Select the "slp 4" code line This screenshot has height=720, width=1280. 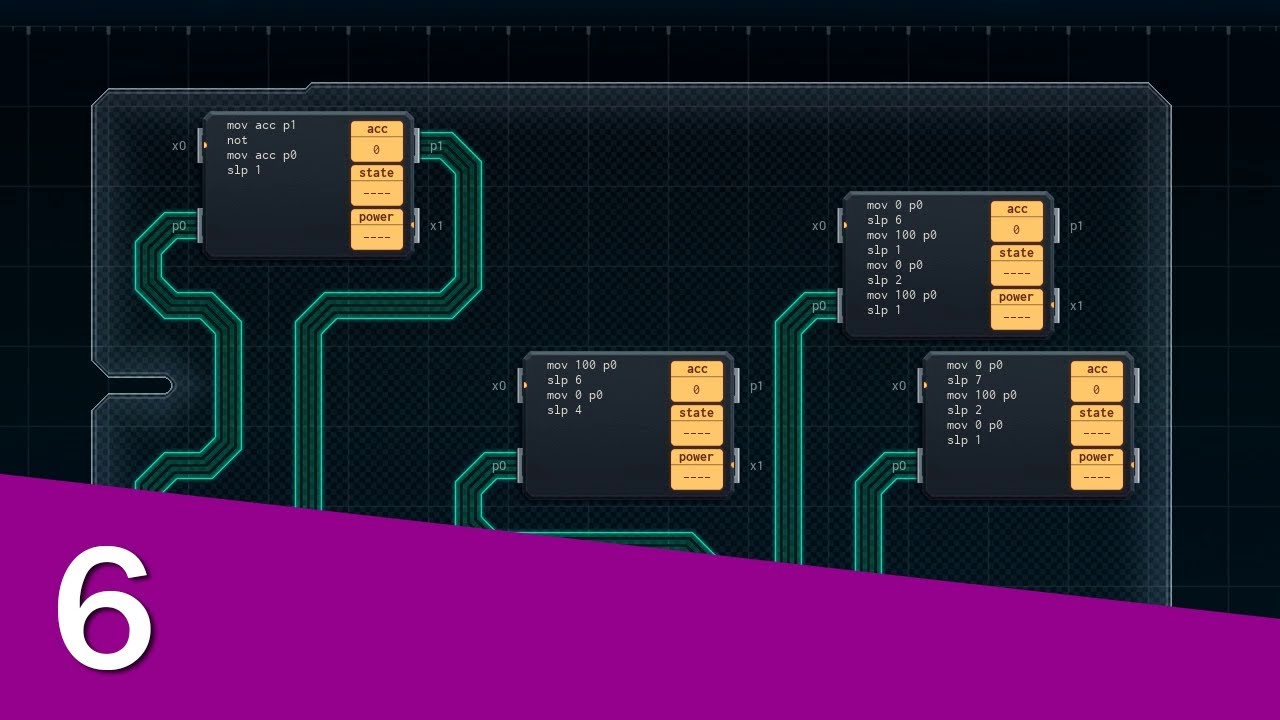564,410
